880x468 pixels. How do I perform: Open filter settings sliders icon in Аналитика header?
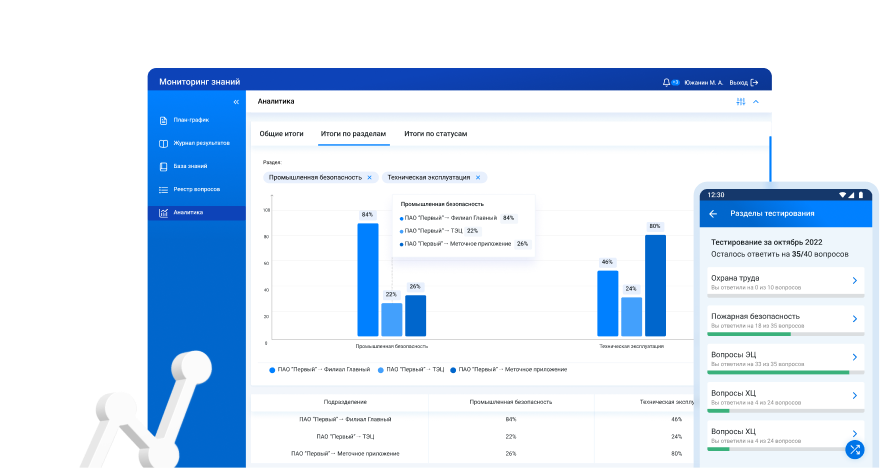(x=741, y=102)
